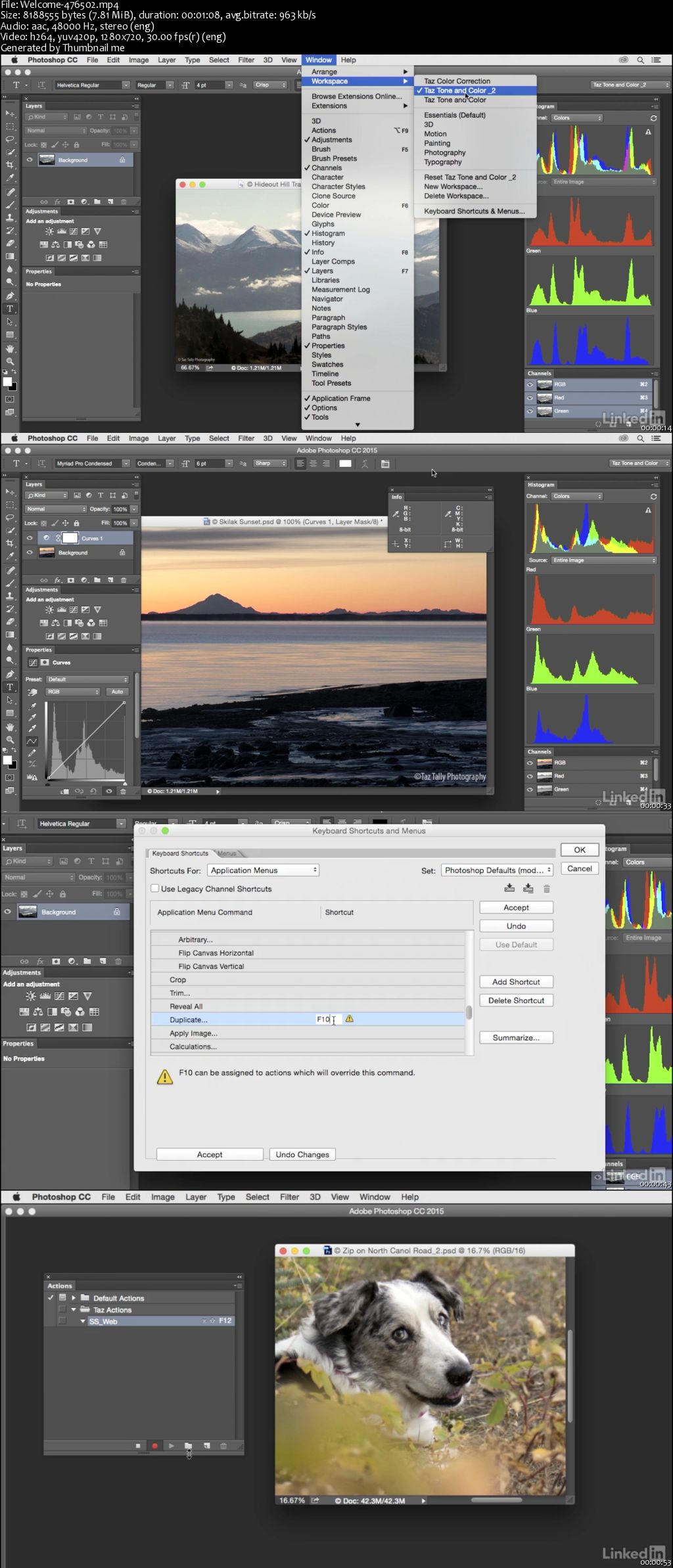
Task: Uncheck the Default Actions set checkmark
Action: (x=51, y=1298)
